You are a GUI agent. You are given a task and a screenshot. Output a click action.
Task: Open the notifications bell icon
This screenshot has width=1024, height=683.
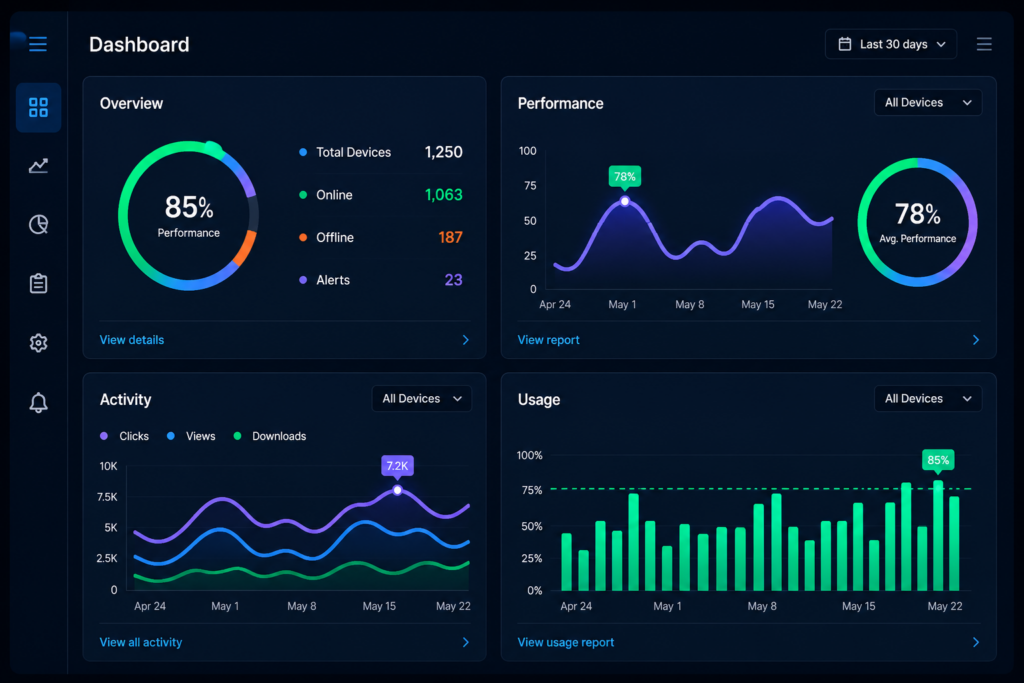click(39, 402)
